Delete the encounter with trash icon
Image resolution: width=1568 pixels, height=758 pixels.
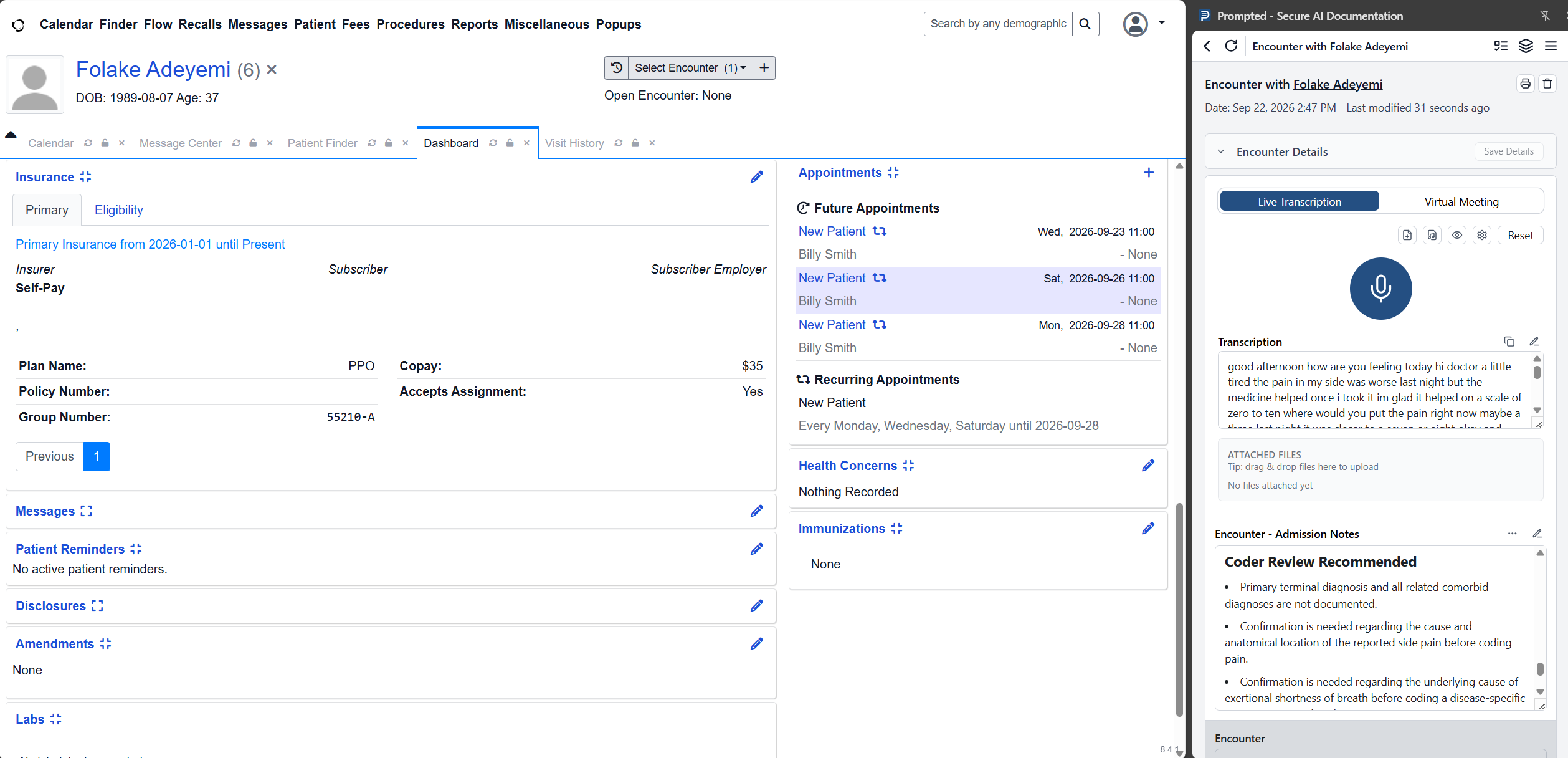(1547, 84)
